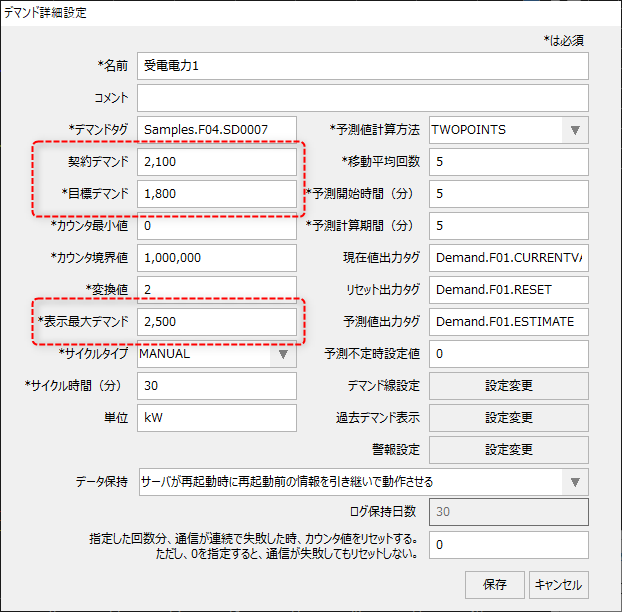
Task: Click the サイクル時間（分）field with 30
Action: coord(217,386)
